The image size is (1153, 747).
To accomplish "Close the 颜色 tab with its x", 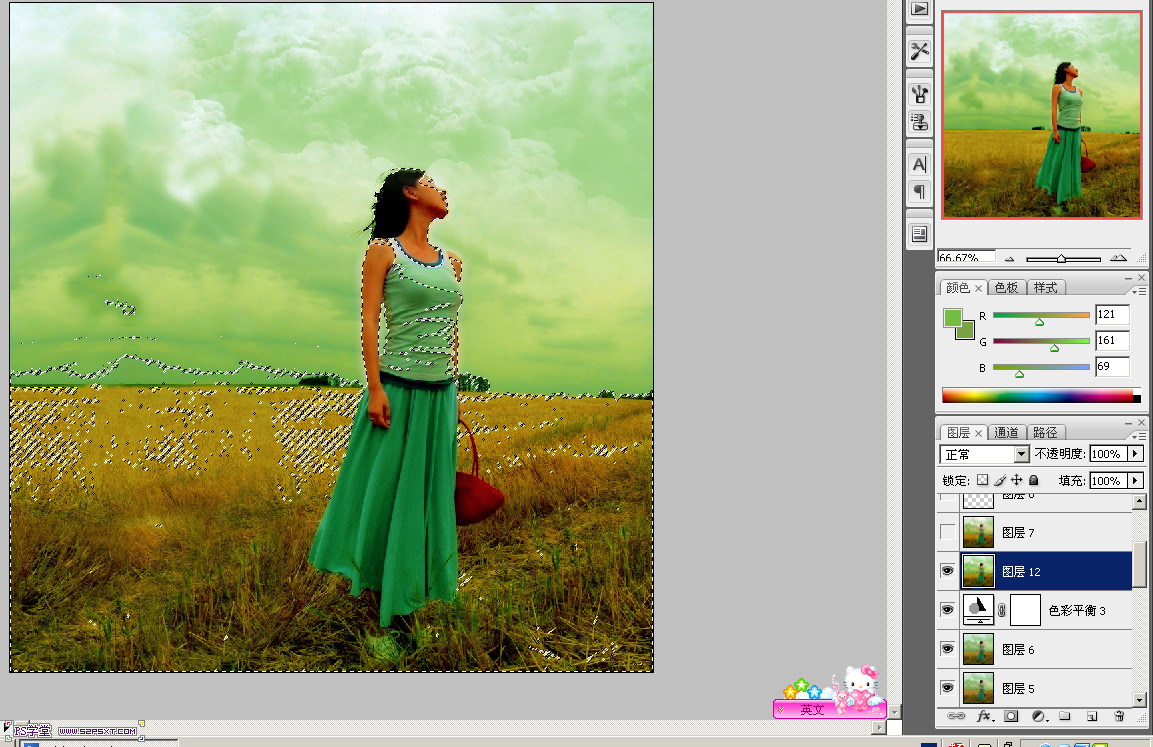I will tap(978, 288).
